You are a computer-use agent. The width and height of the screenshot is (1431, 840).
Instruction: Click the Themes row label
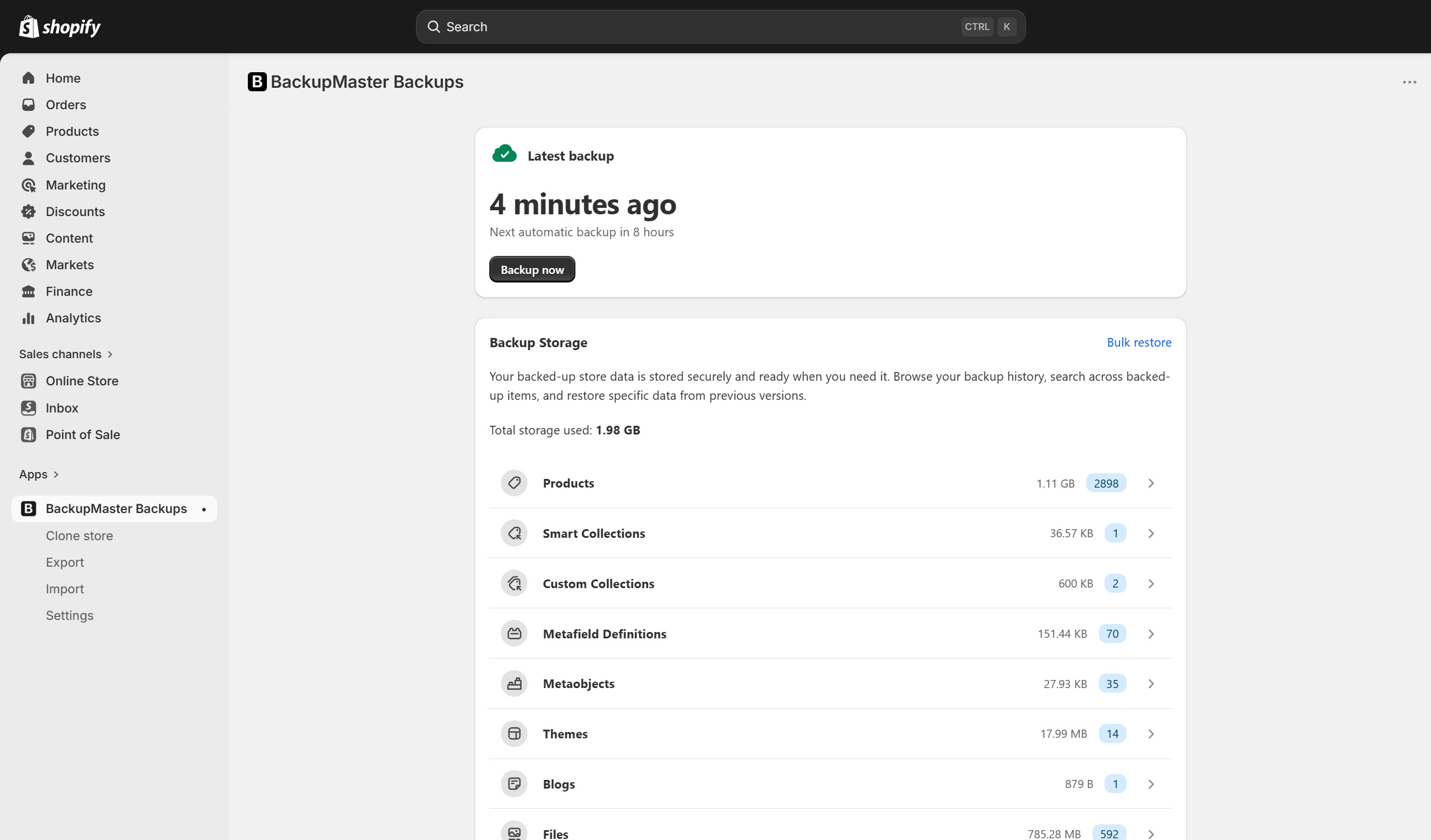pyautogui.click(x=565, y=734)
